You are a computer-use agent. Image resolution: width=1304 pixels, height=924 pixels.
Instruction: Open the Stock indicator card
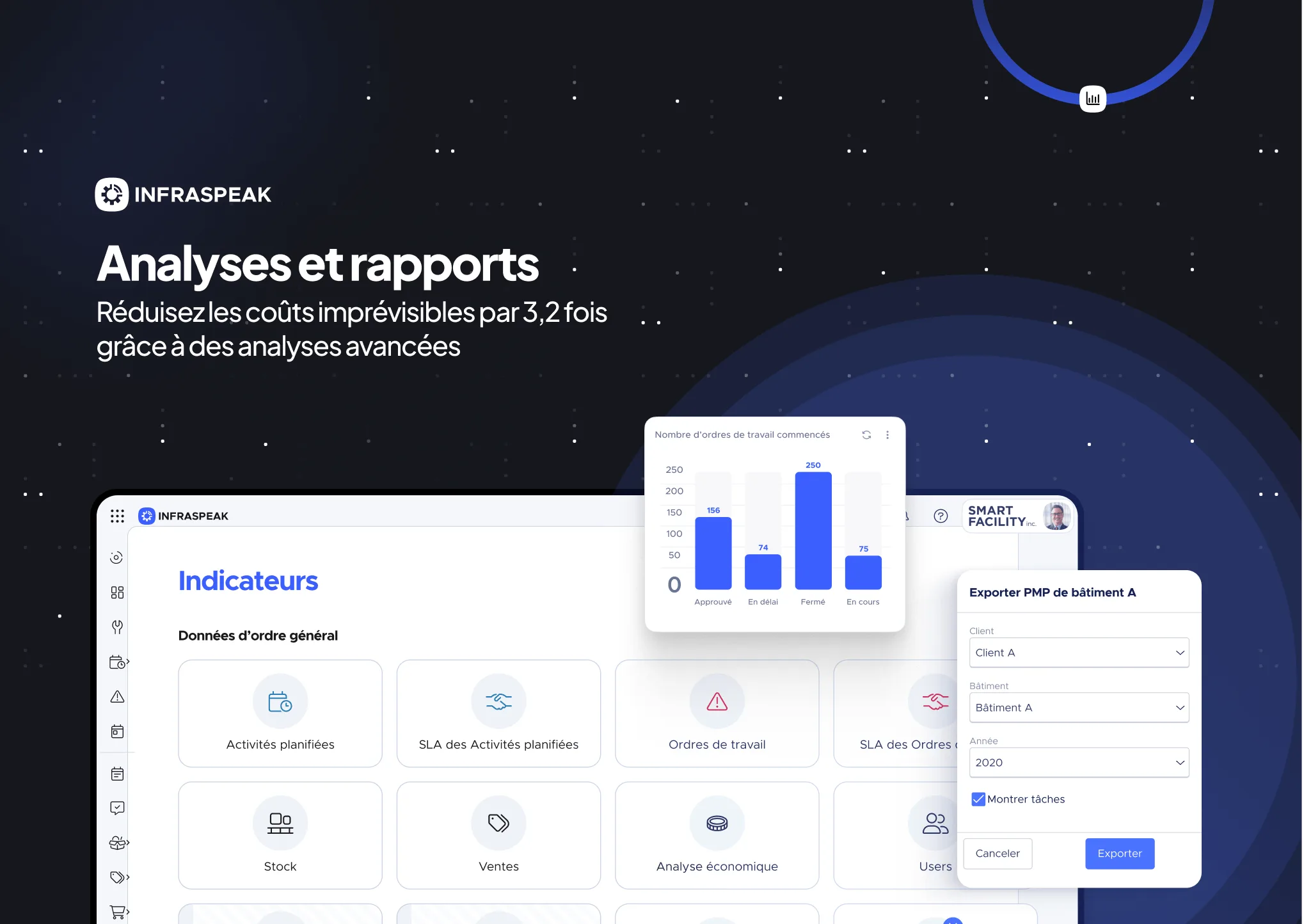280,835
